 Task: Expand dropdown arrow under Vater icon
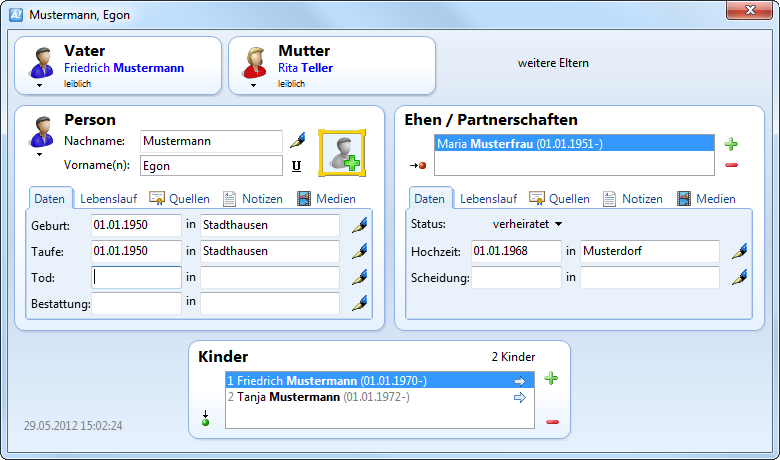coord(41,86)
